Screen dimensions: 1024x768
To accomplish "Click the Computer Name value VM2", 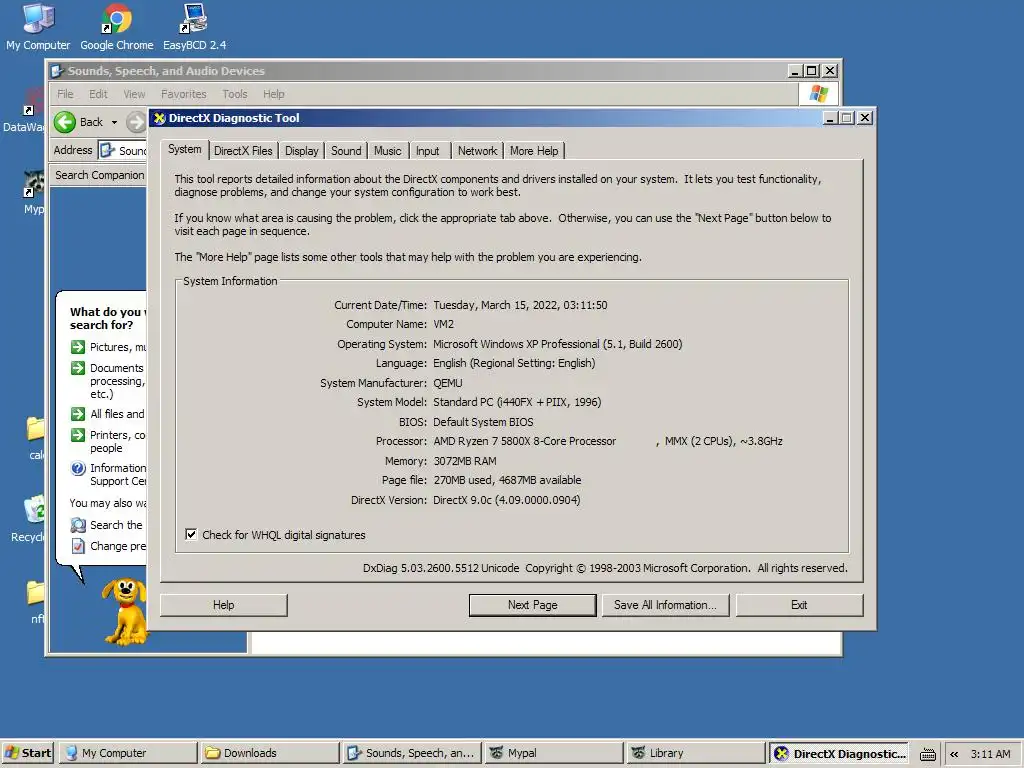I will point(443,324).
